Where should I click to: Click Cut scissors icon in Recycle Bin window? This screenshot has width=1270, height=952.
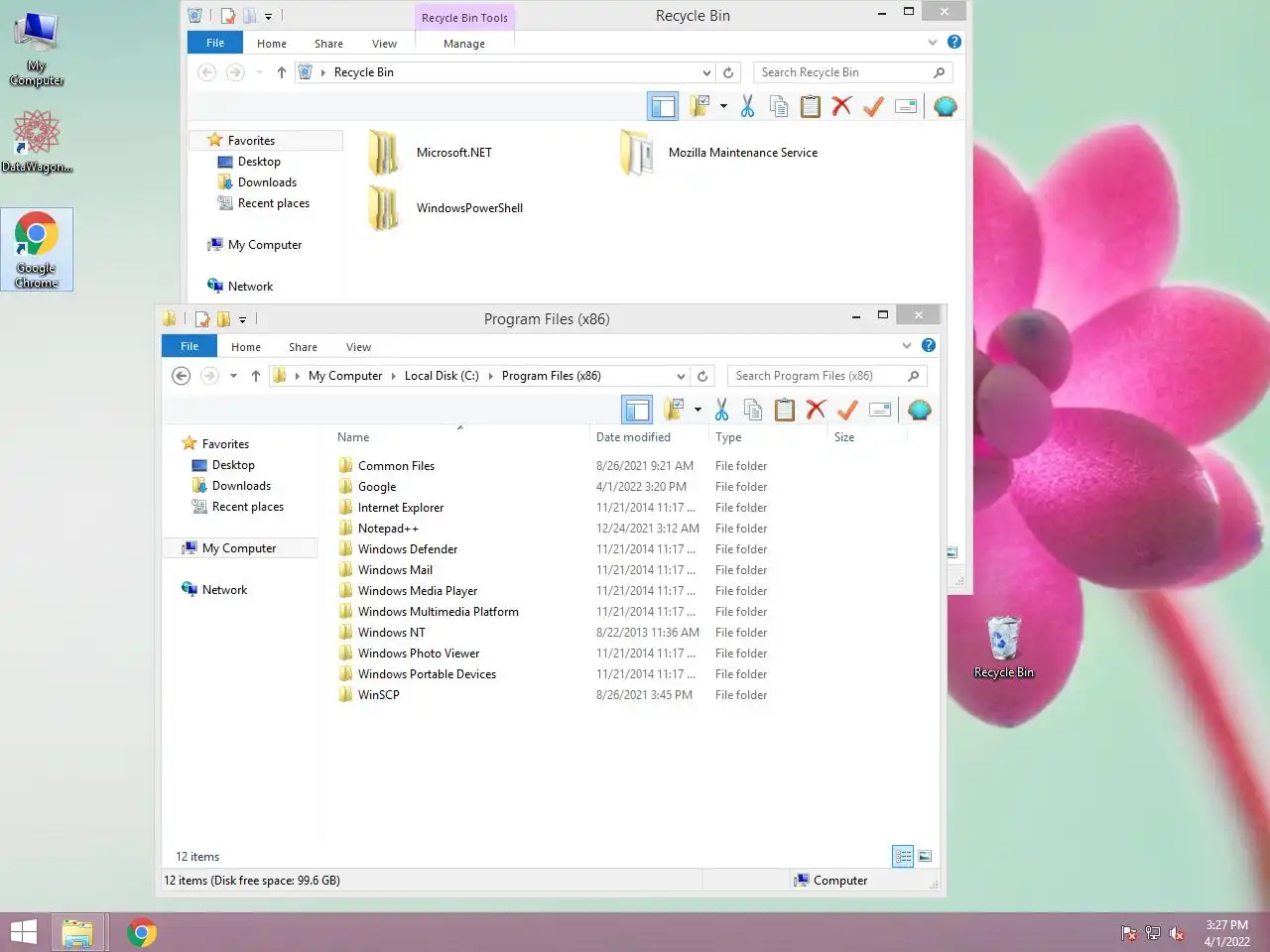747,106
